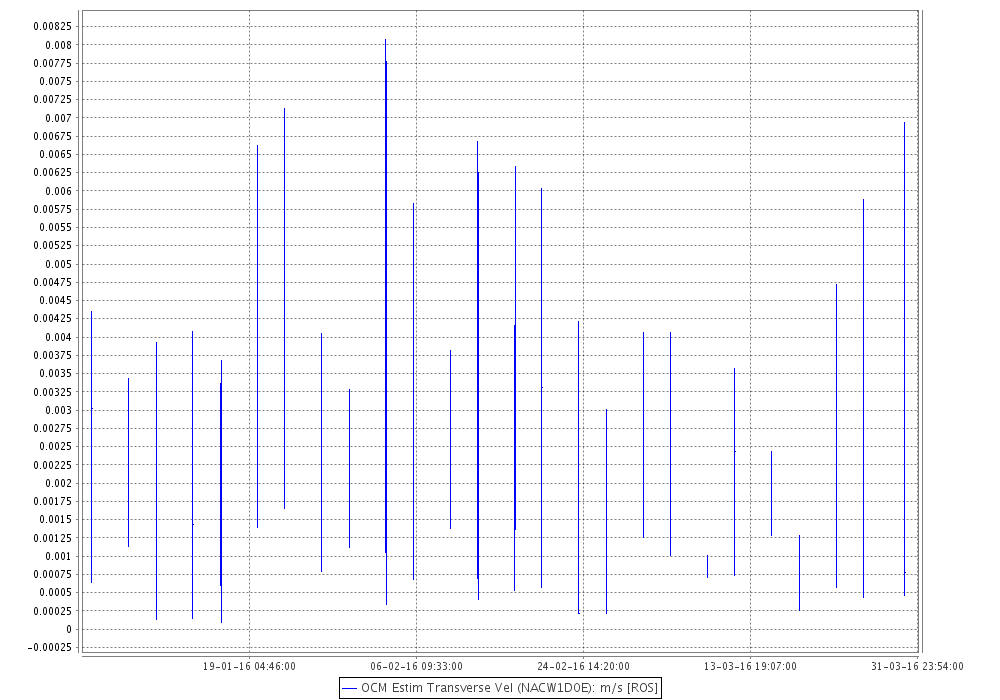Viewport: 1000px width, 700px height.
Task: Click the y-axis value 0.00475
Action: [x=53, y=282]
